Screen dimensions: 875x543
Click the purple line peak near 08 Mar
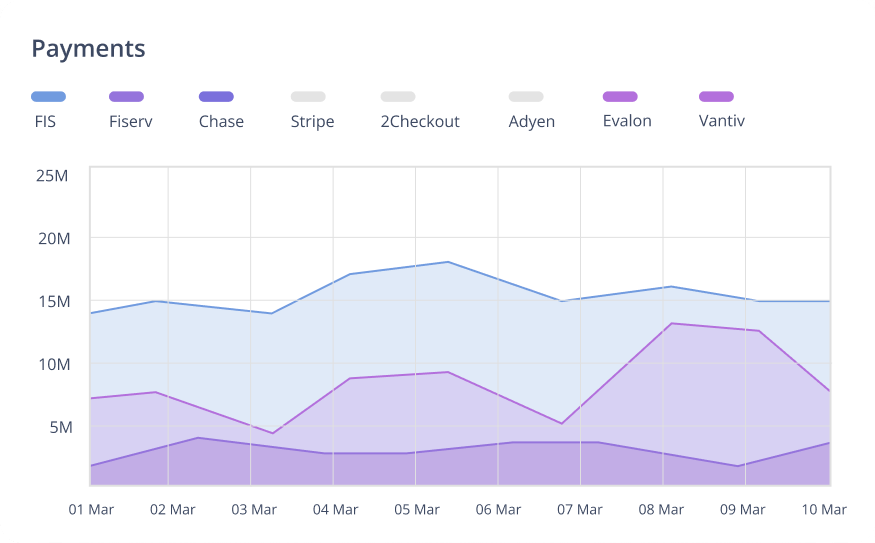tap(670, 323)
